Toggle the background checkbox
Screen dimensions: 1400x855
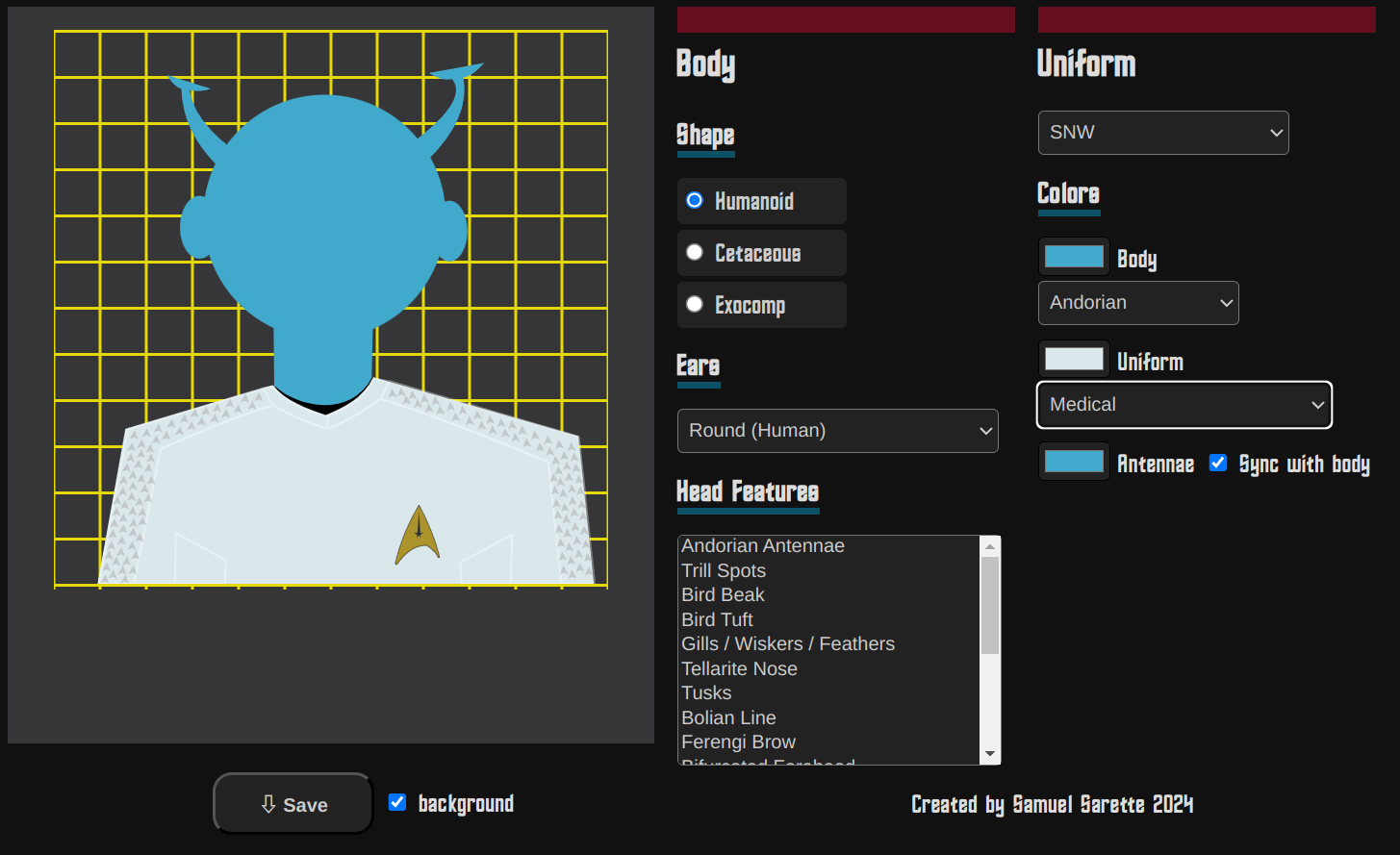397,802
